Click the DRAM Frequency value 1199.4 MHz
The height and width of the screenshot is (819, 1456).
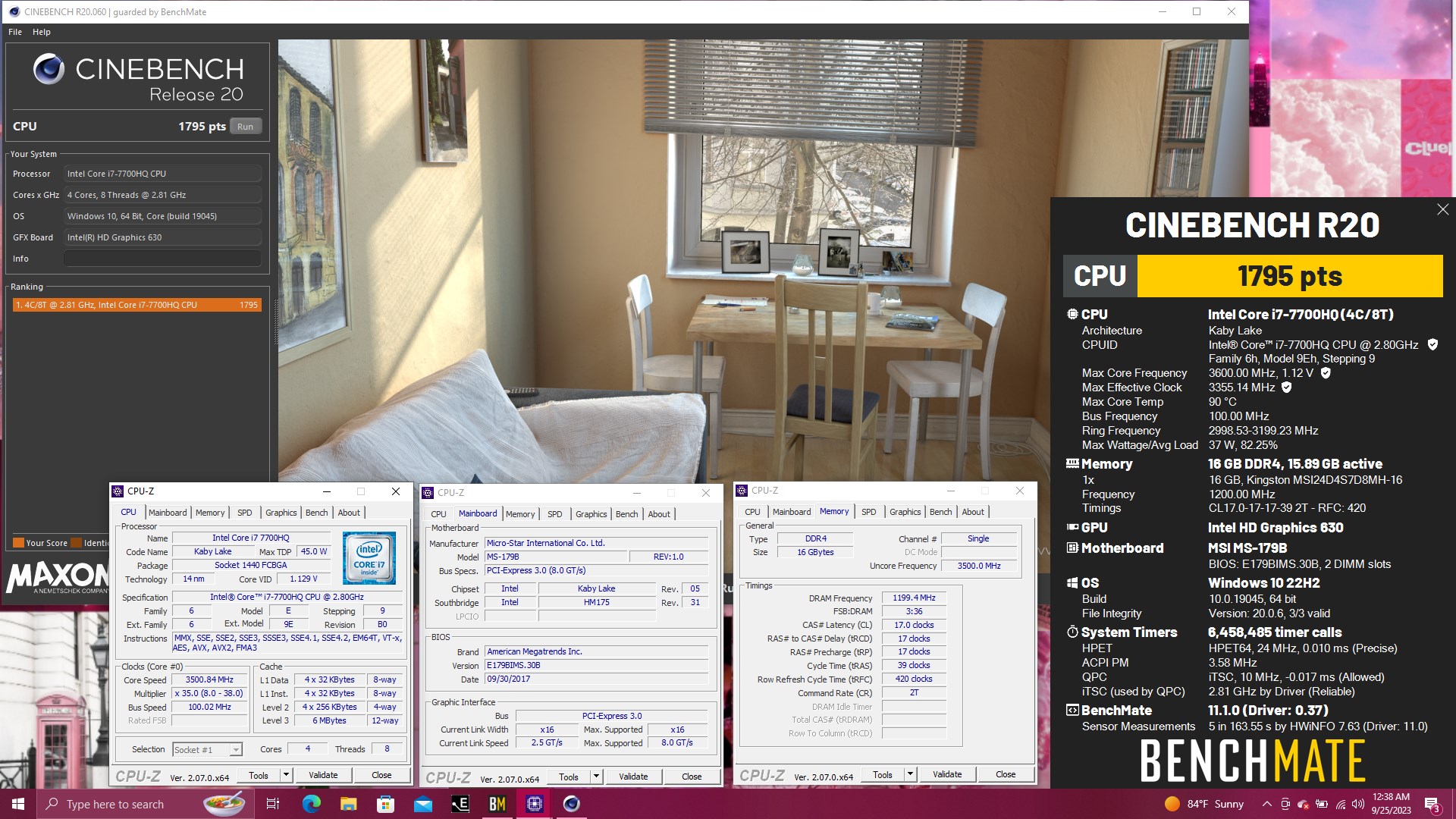914,598
